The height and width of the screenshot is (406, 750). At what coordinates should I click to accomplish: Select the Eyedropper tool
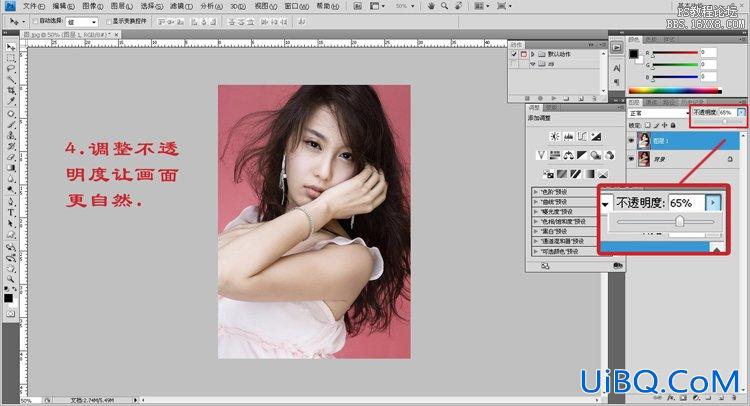(11, 101)
